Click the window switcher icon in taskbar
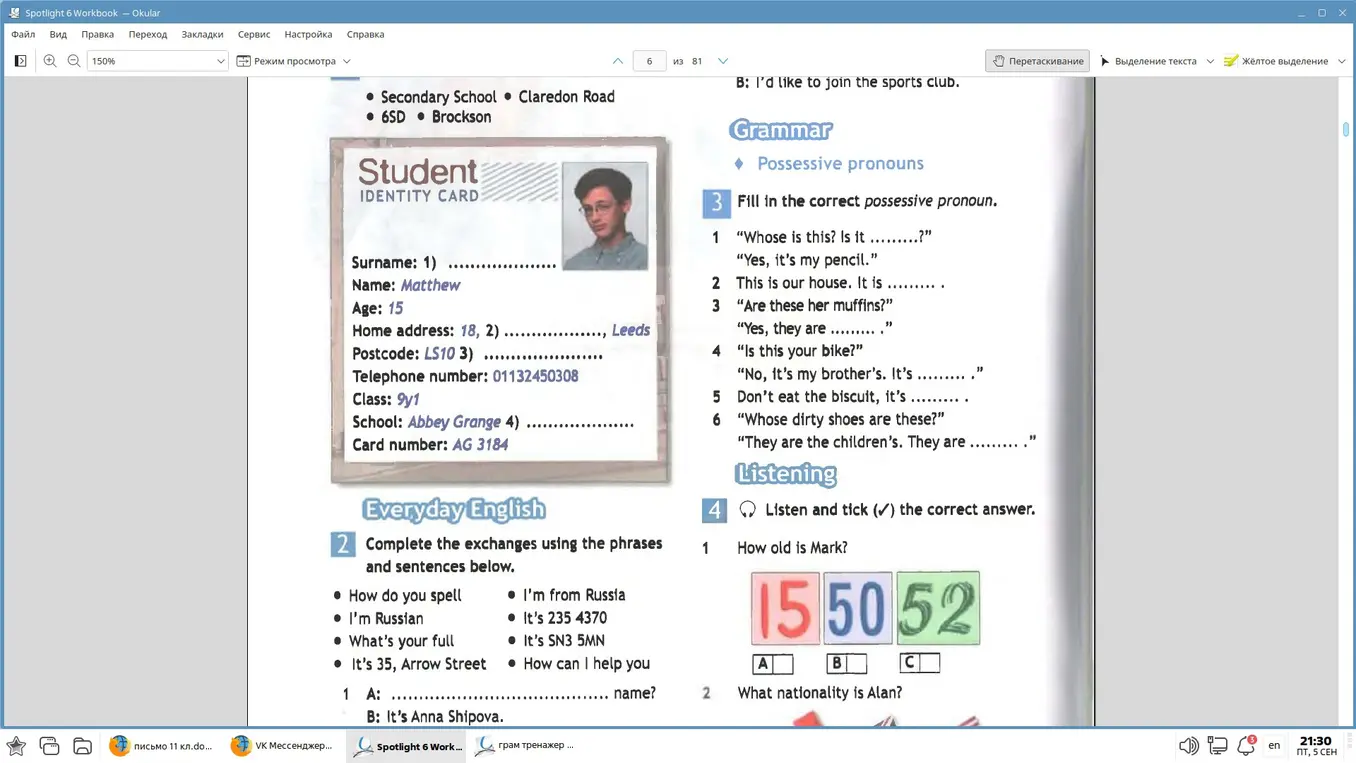 coord(49,745)
